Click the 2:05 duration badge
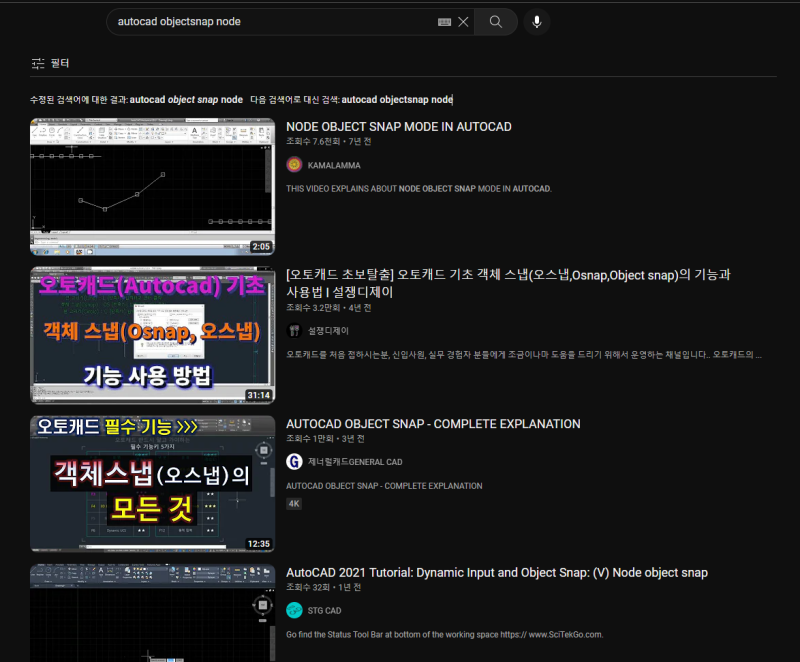The height and width of the screenshot is (662, 800). pos(261,246)
